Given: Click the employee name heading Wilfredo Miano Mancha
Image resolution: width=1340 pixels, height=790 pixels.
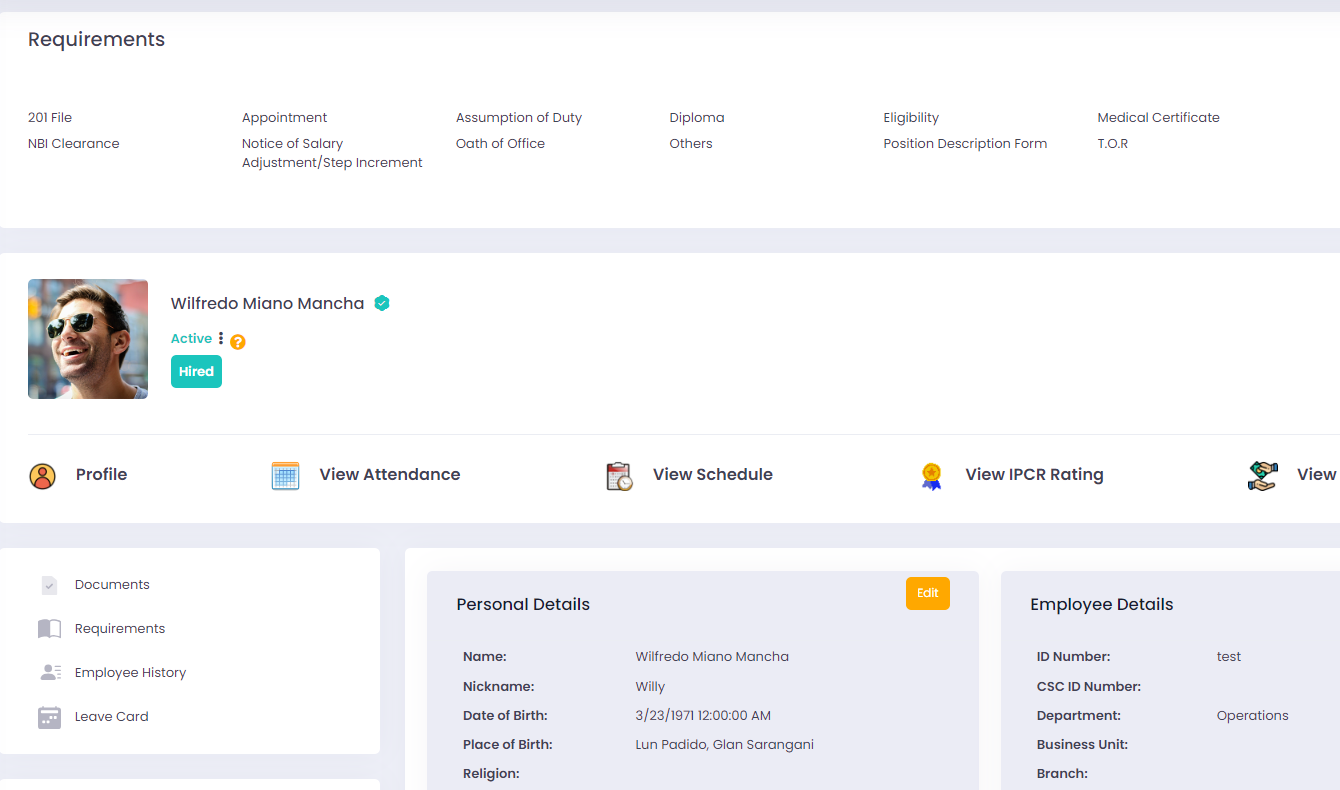Looking at the screenshot, I should (267, 303).
